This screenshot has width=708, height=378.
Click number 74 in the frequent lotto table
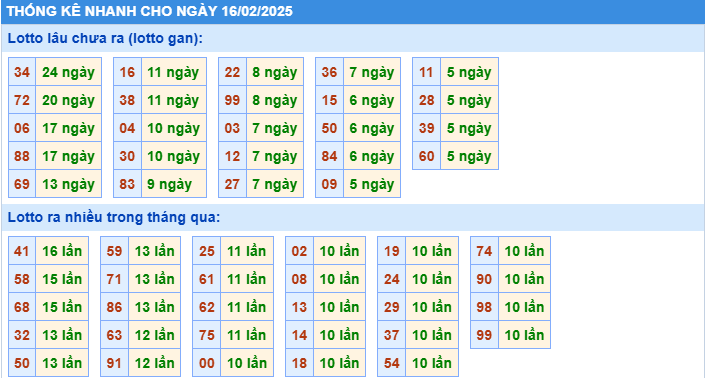pyautogui.click(x=484, y=251)
